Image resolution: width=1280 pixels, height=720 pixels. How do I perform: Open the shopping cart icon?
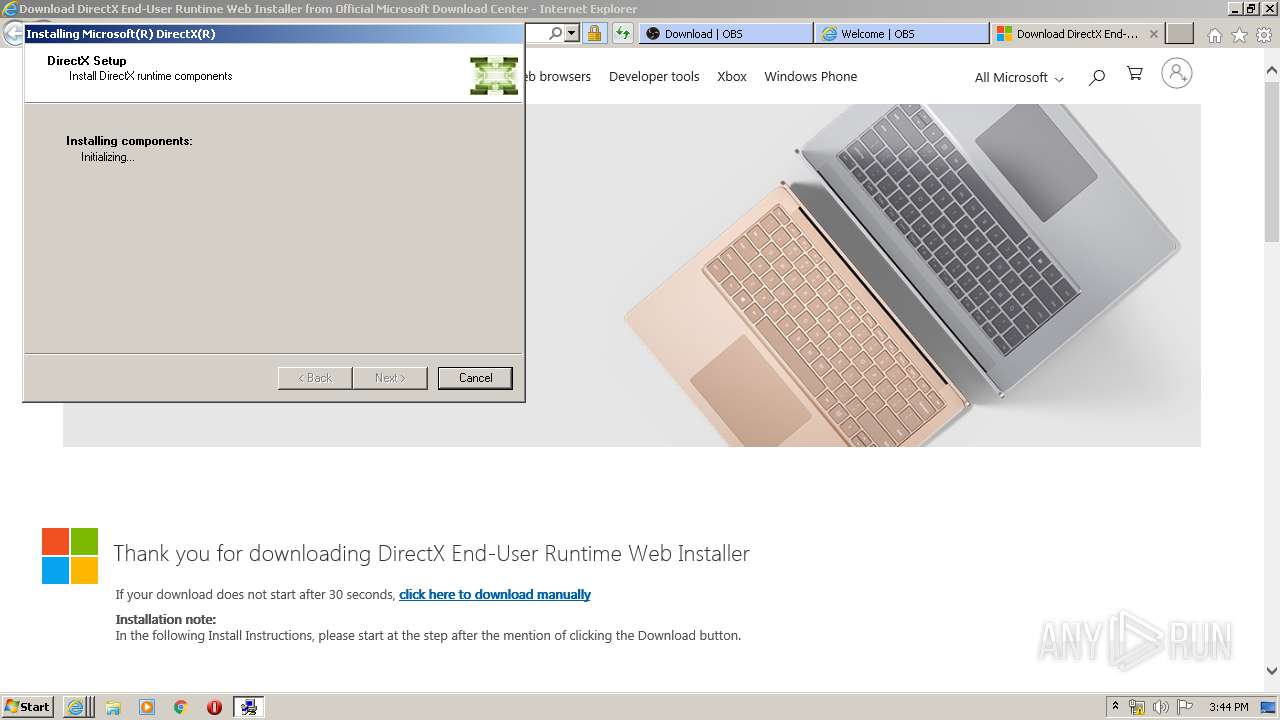[1134, 74]
